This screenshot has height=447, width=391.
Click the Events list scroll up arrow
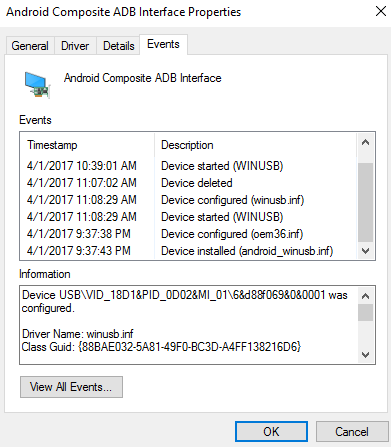tap(366, 143)
